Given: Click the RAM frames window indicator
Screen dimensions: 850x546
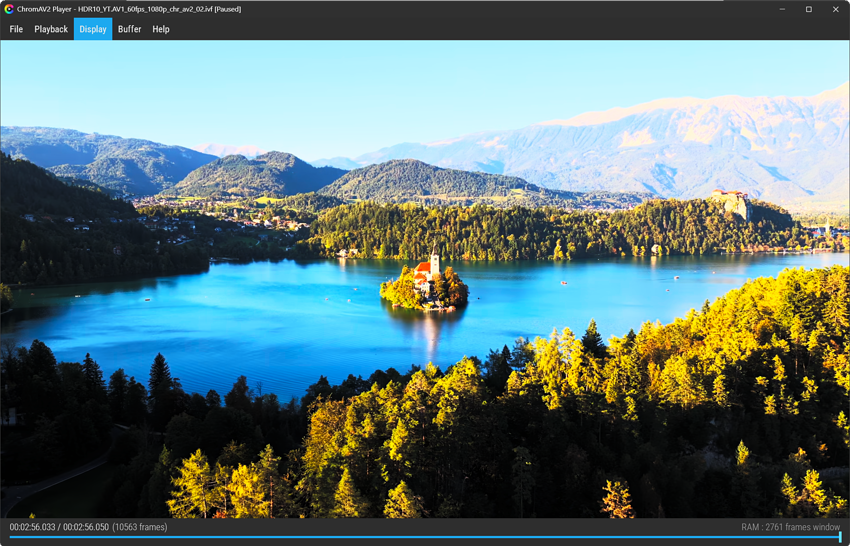Looking at the screenshot, I should 790,527.
